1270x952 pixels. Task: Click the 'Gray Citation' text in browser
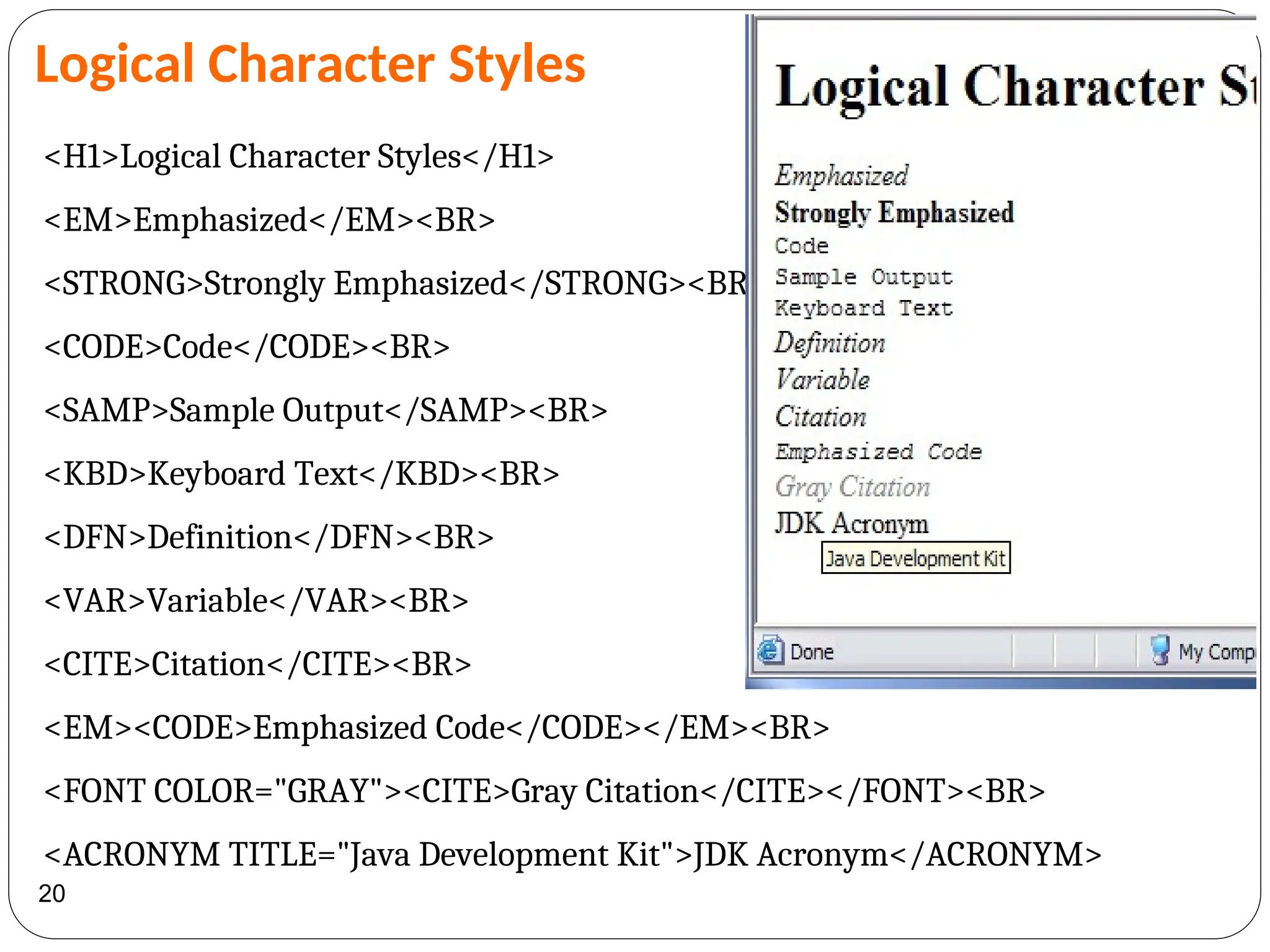853,487
